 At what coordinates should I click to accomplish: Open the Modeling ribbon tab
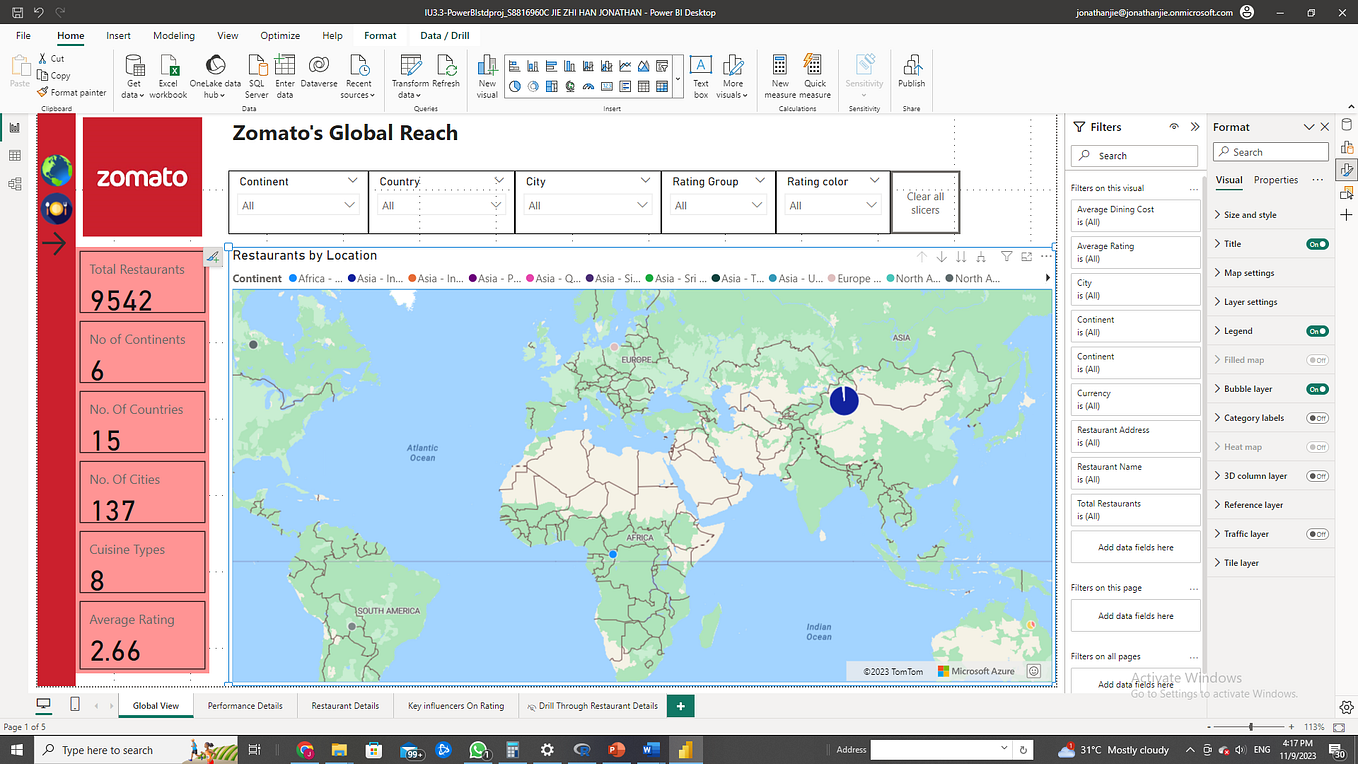click(x=174, y=36)
